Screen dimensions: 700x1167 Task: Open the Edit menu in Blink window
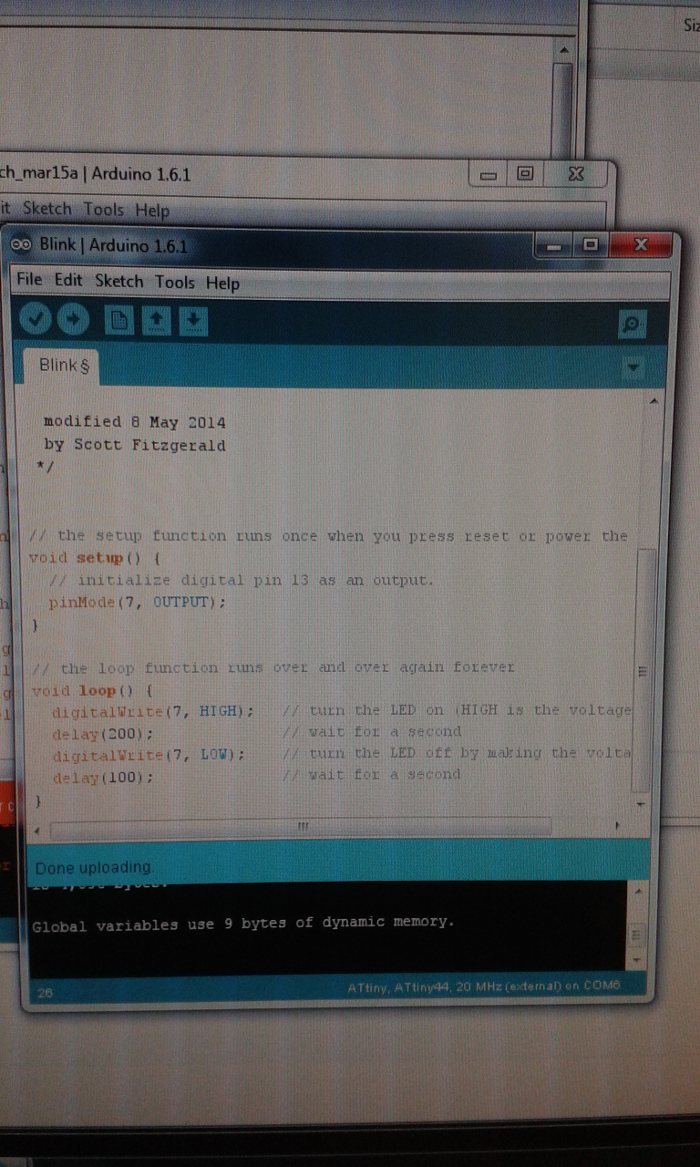68,281
